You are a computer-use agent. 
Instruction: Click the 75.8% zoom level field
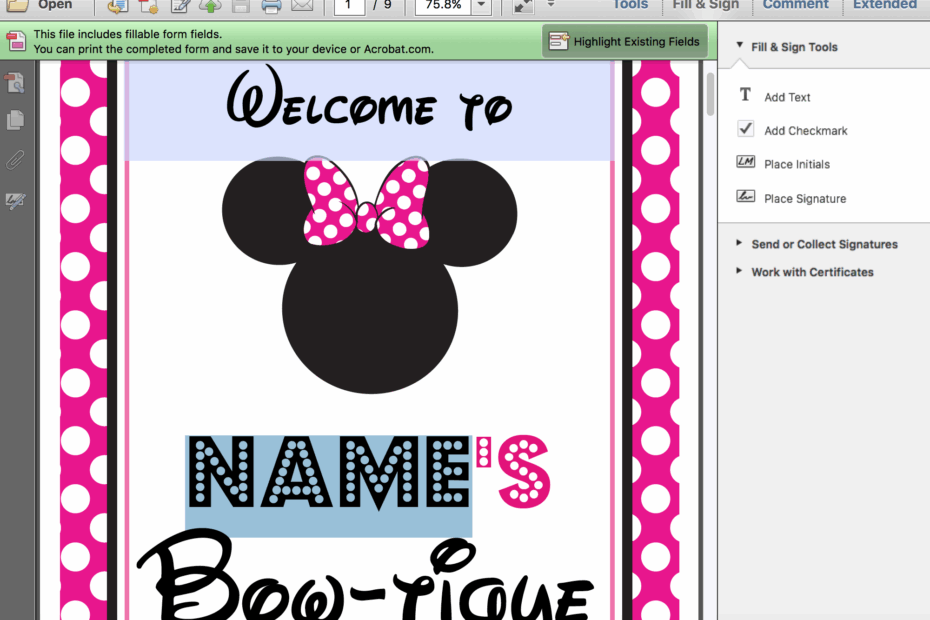click(x=443, y=6)
